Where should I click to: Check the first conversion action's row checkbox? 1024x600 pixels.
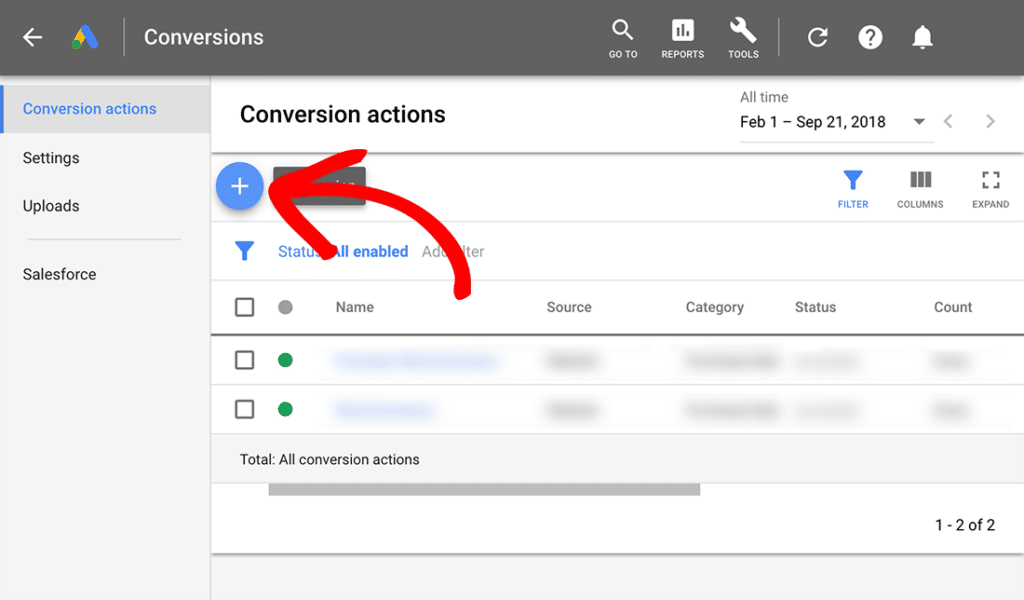[x=244, y=361]
